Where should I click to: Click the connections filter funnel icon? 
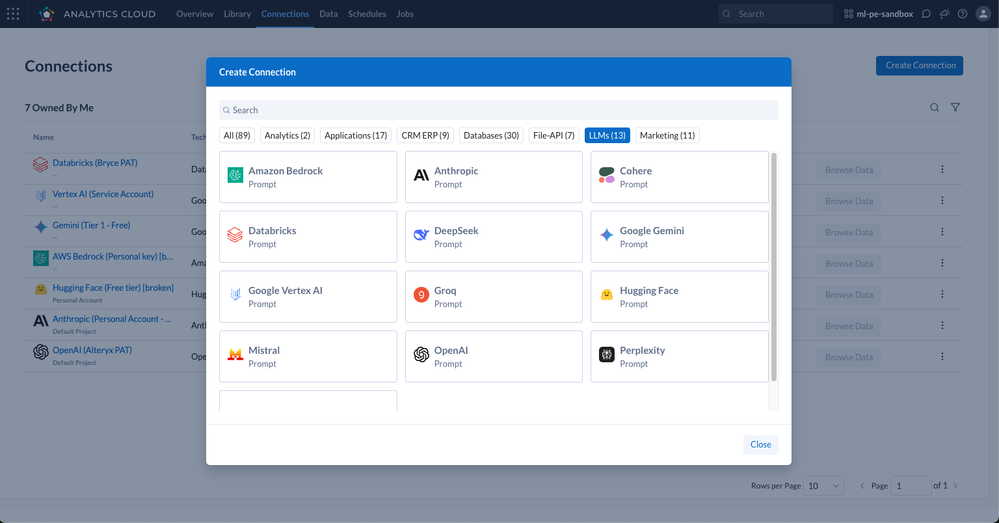pos(956,108)
